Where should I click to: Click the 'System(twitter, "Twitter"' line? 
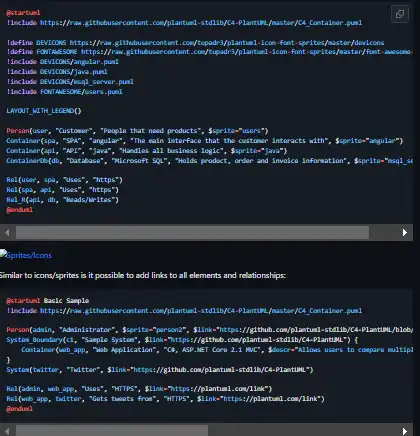(160, 370)
